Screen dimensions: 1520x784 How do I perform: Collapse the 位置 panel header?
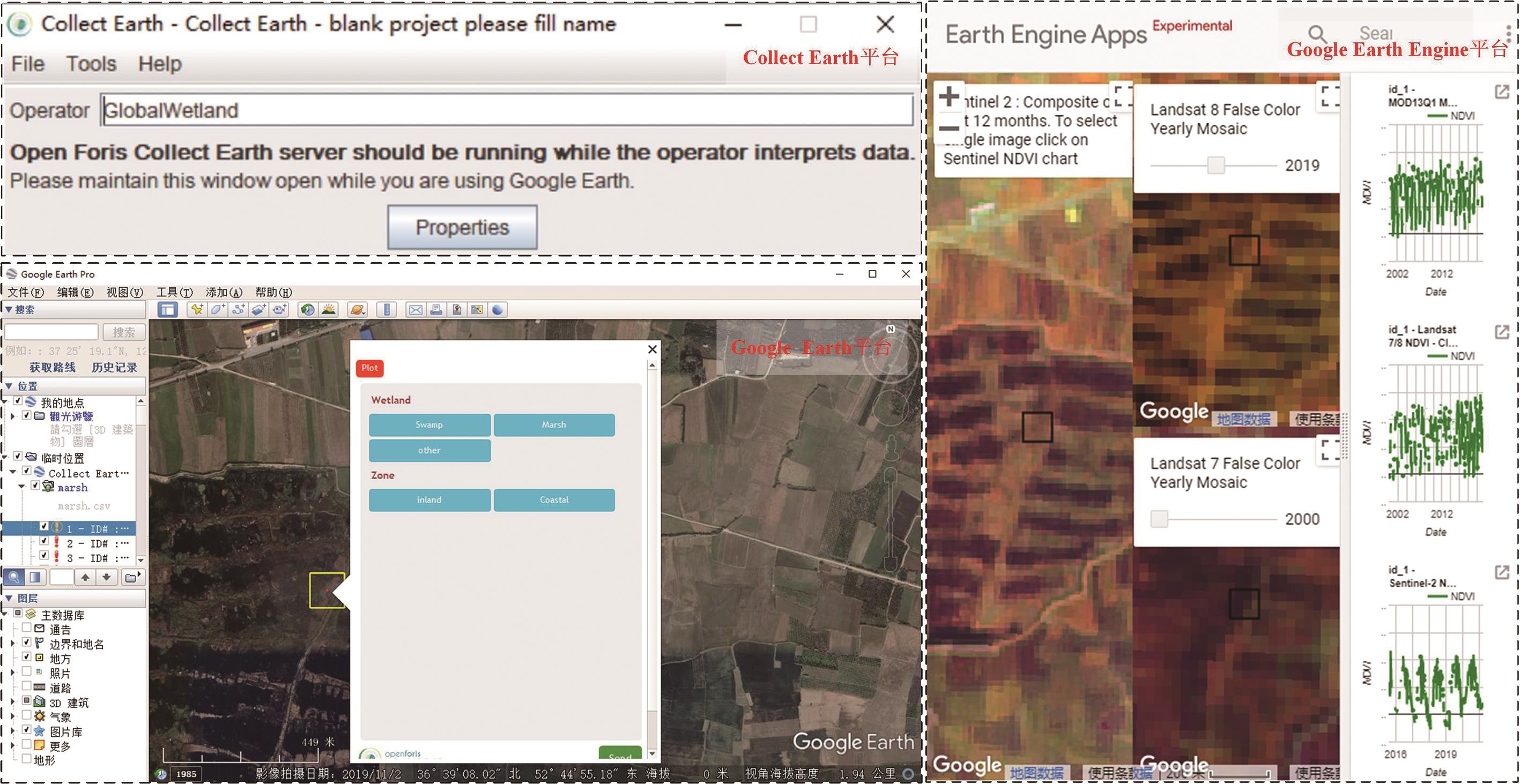[74, 386]
